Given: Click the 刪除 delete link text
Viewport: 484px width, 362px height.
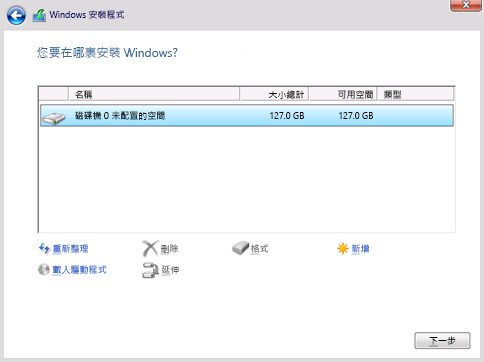Looking at the screenshot, I should point(169,249).
